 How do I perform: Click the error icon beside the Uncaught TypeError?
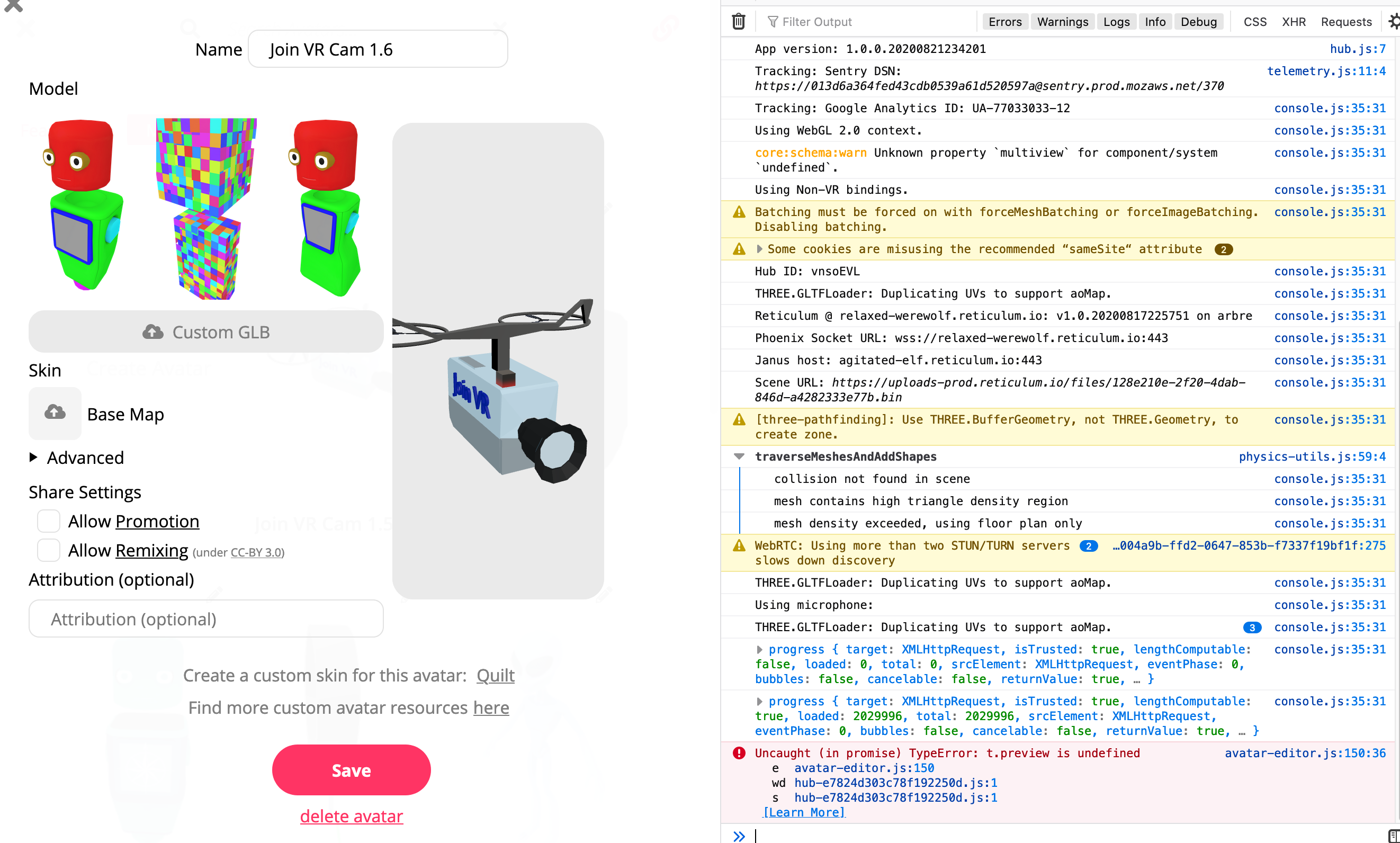pyautogui.click(x=739, y=754)
